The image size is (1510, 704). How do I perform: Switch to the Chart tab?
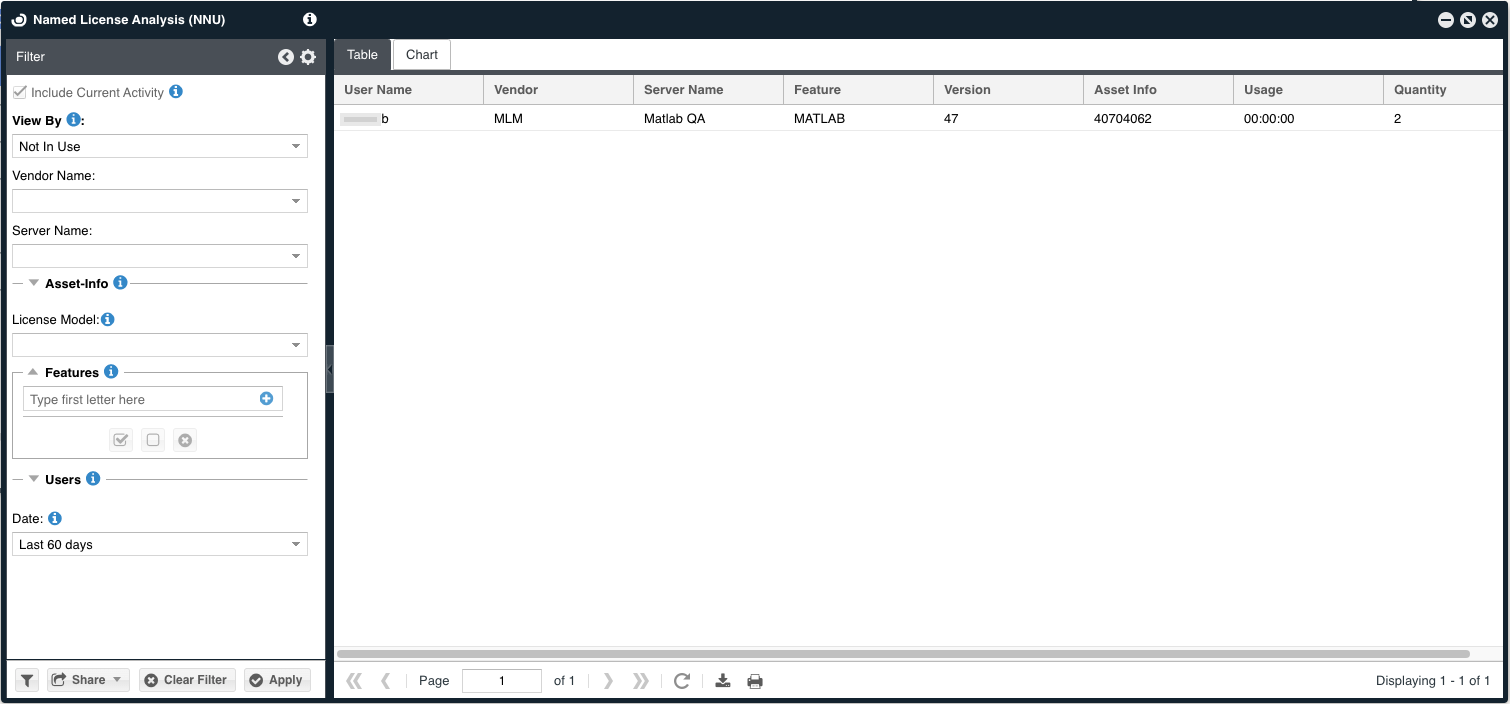point(421,55)
